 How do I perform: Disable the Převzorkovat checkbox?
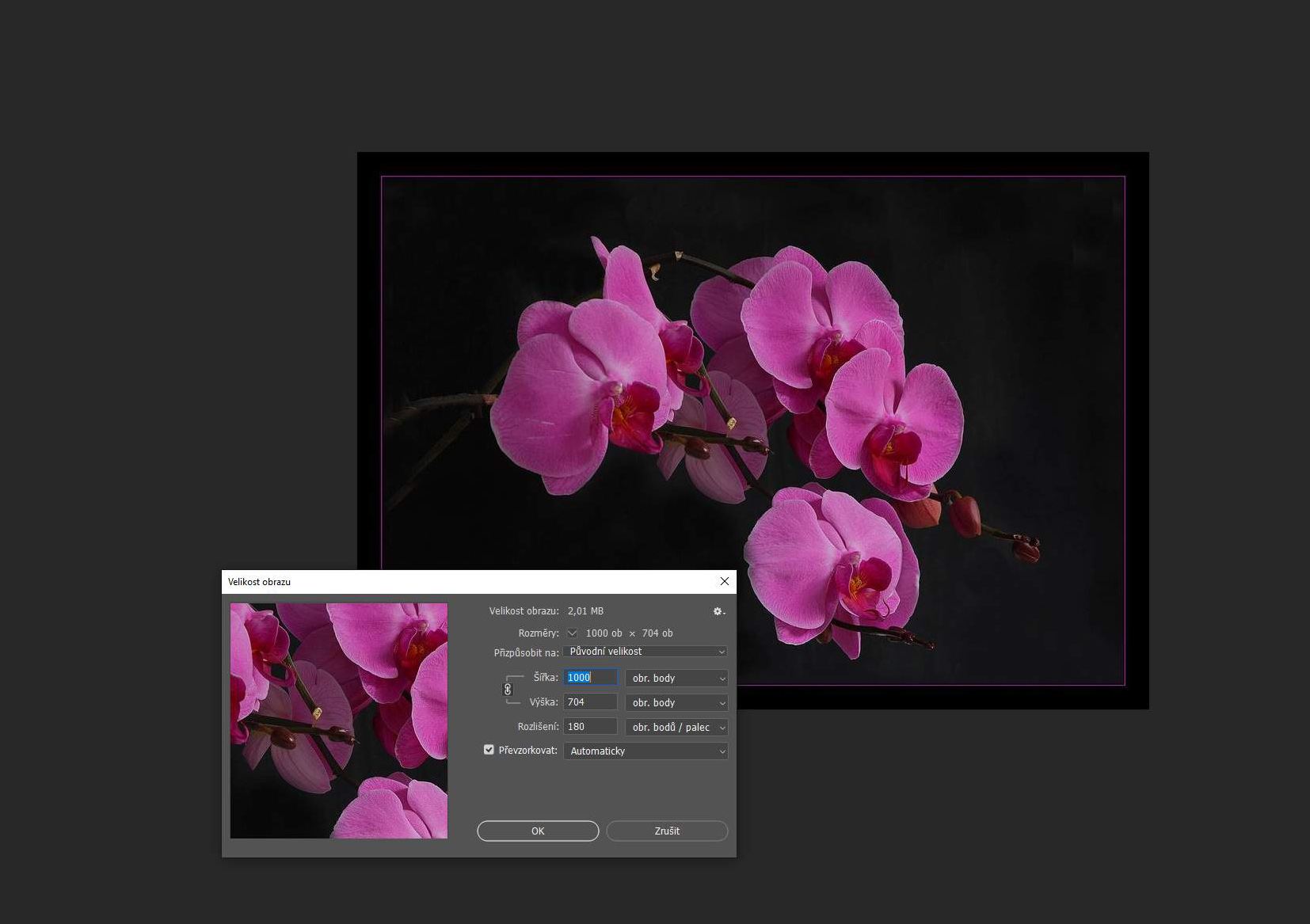point(489,750)
